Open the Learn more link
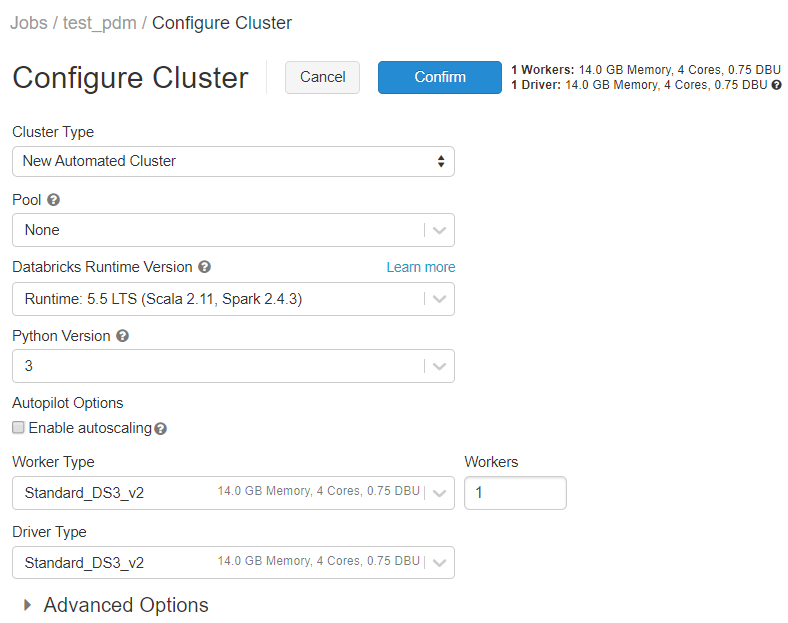This screenshot has height=623, width=788. (x=421, y=267)
